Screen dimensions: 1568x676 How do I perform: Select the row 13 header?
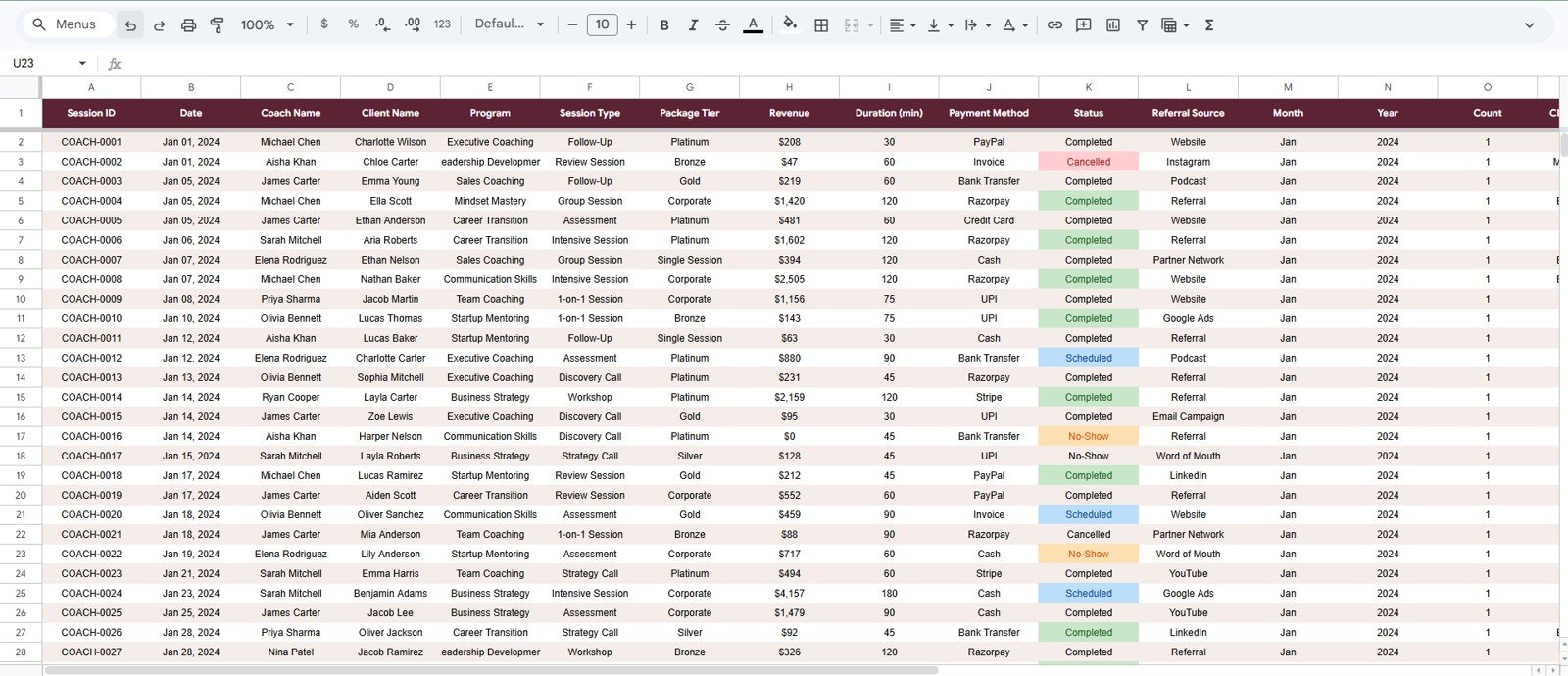pyautogui.click(x=21, y=358)
